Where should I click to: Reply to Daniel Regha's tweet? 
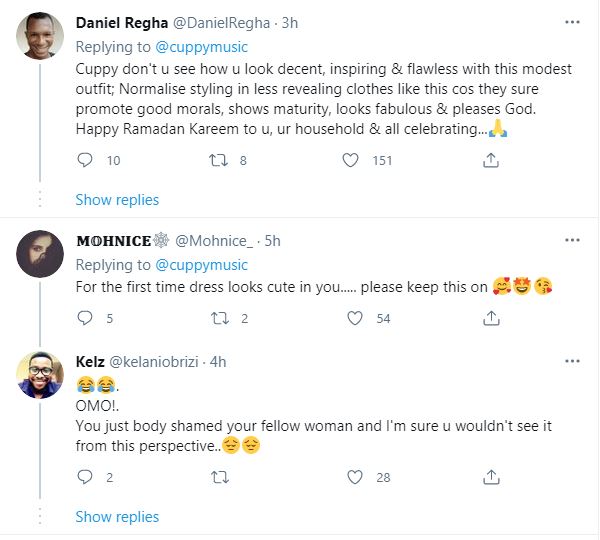click(x=86, y=159)
